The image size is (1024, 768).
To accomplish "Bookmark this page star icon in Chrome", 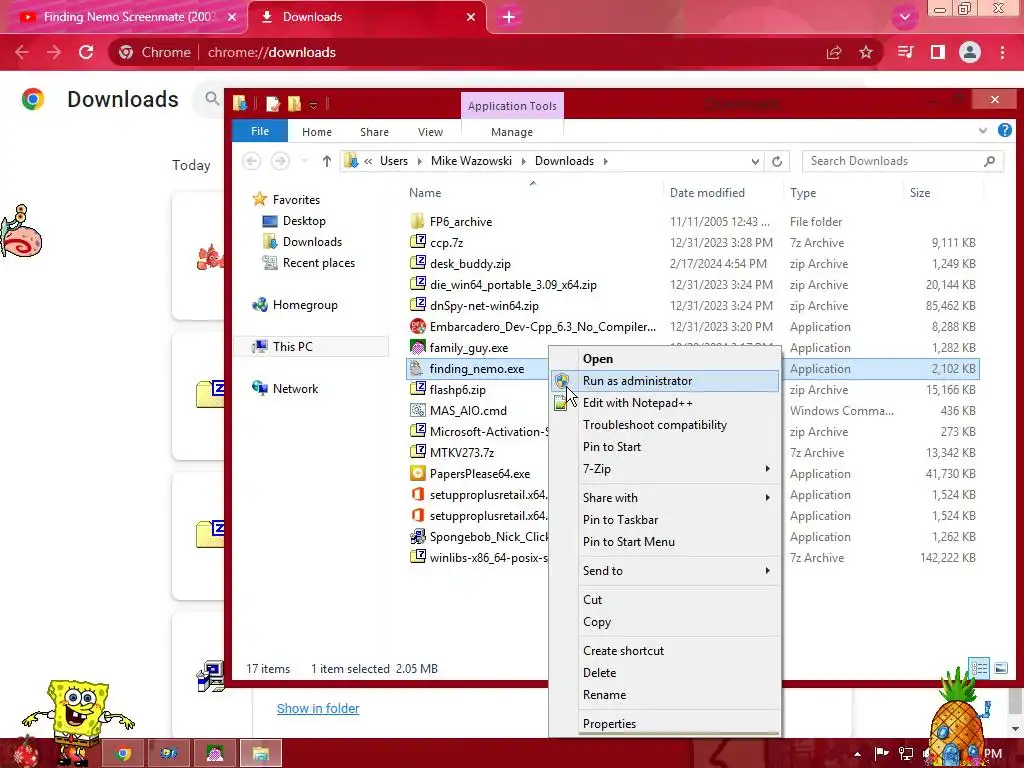I will coord(866,52).
